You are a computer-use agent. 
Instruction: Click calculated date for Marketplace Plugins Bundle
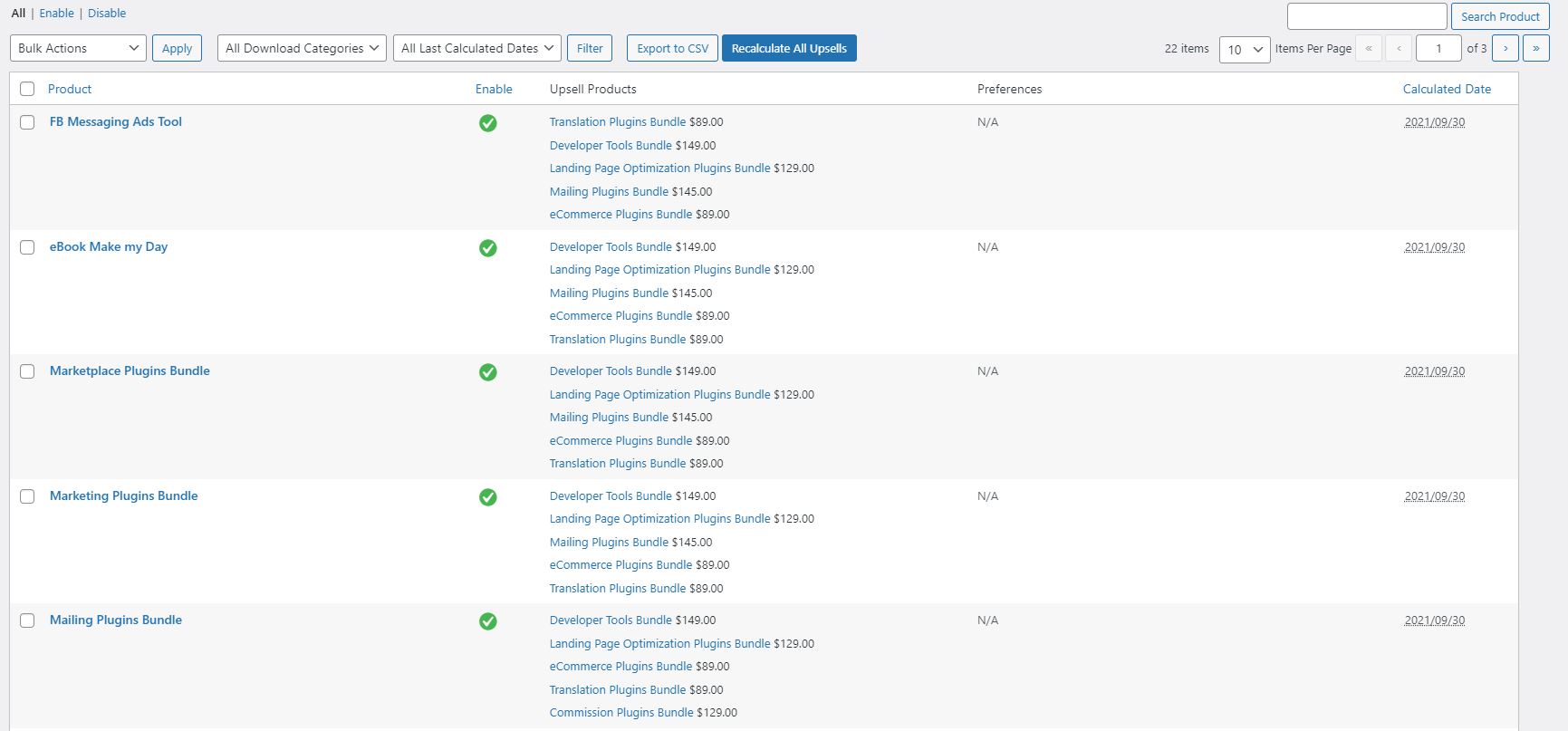[1435, 370]
